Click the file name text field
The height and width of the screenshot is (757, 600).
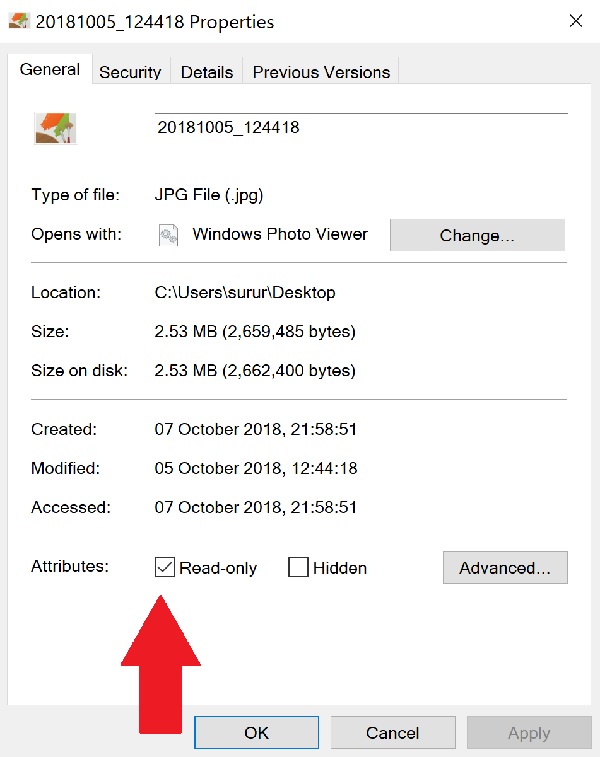coord(360,128)
